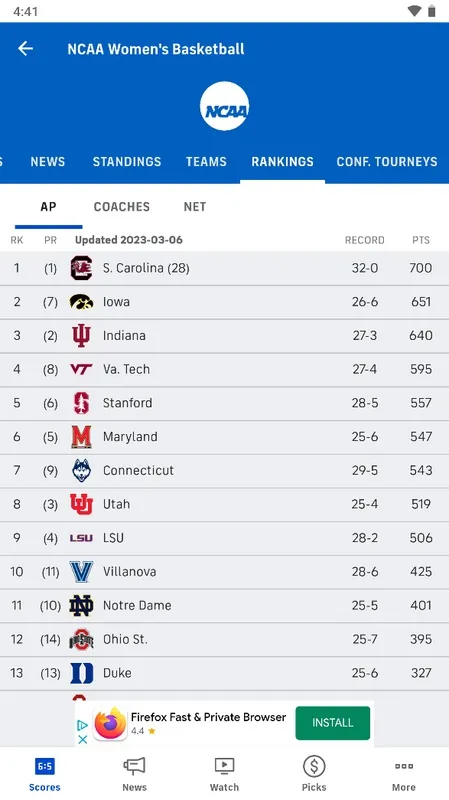Tap the Duke team logo

[82, 673]
